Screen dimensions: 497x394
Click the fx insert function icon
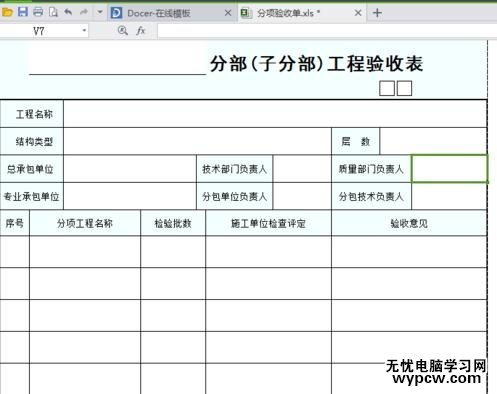click(x=141, y=31)
